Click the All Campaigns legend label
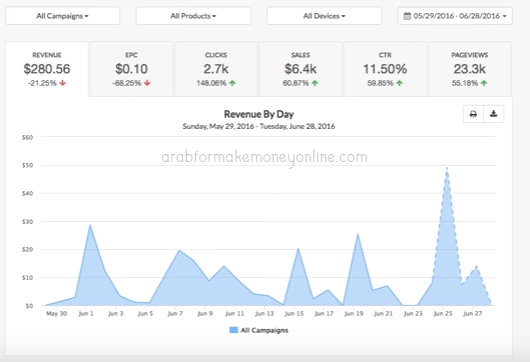Image resolution: width=530 pixels, height=362 pixels. click(x=264, y=330)
